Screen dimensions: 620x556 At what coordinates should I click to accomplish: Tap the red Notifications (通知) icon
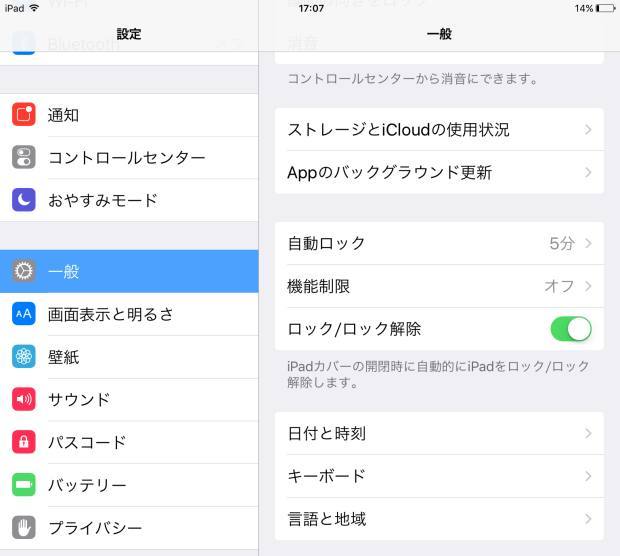click(24, 115)
